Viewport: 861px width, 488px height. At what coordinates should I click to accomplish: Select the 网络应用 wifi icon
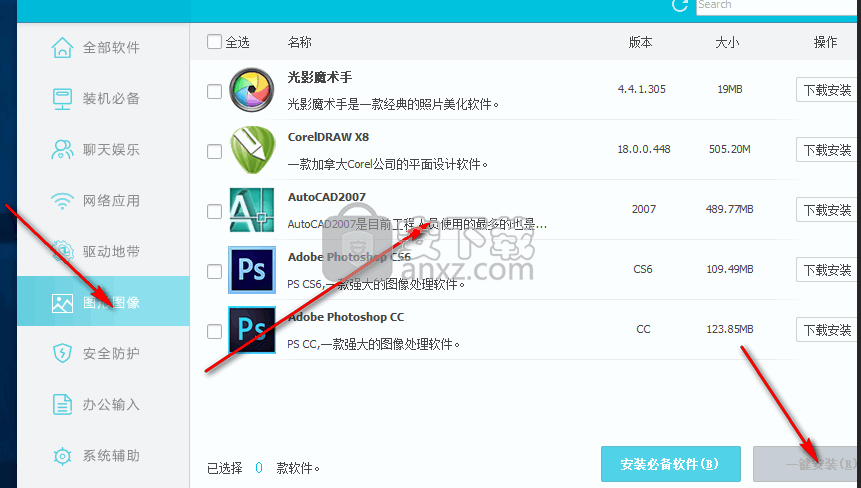click(62, 201)
